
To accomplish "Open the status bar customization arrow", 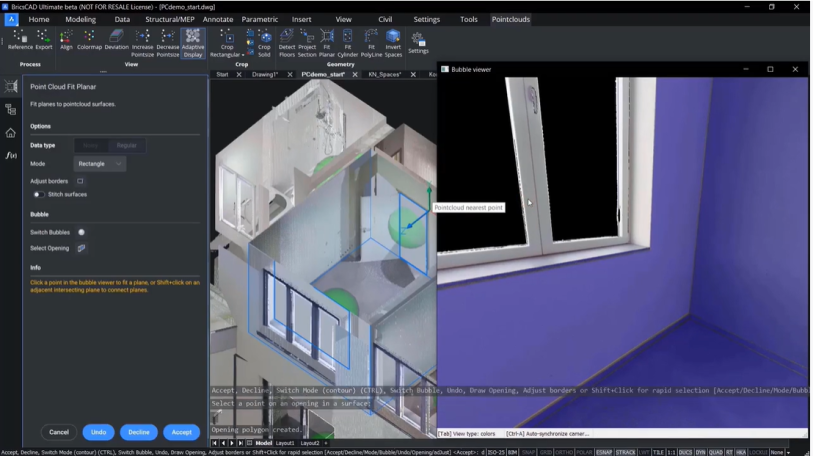I will (789, 452).
